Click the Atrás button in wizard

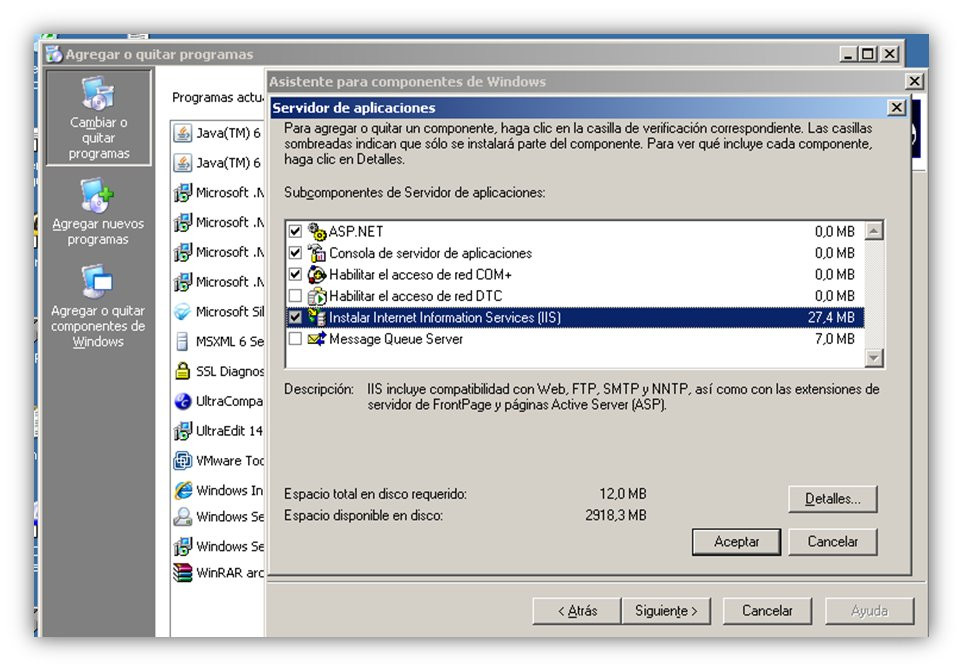pos(577,611)
